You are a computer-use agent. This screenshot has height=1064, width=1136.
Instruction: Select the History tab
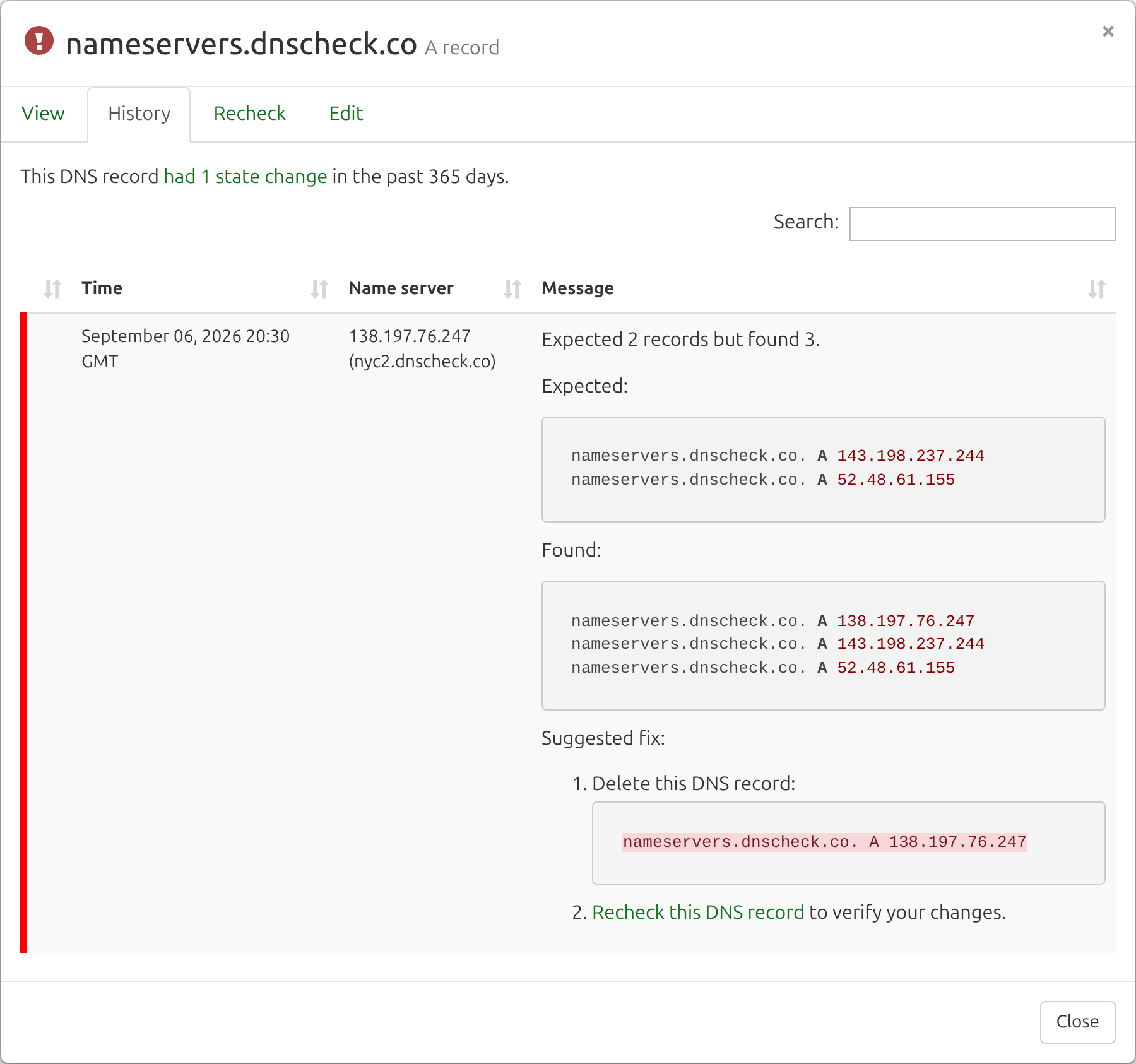coord(139,114)
